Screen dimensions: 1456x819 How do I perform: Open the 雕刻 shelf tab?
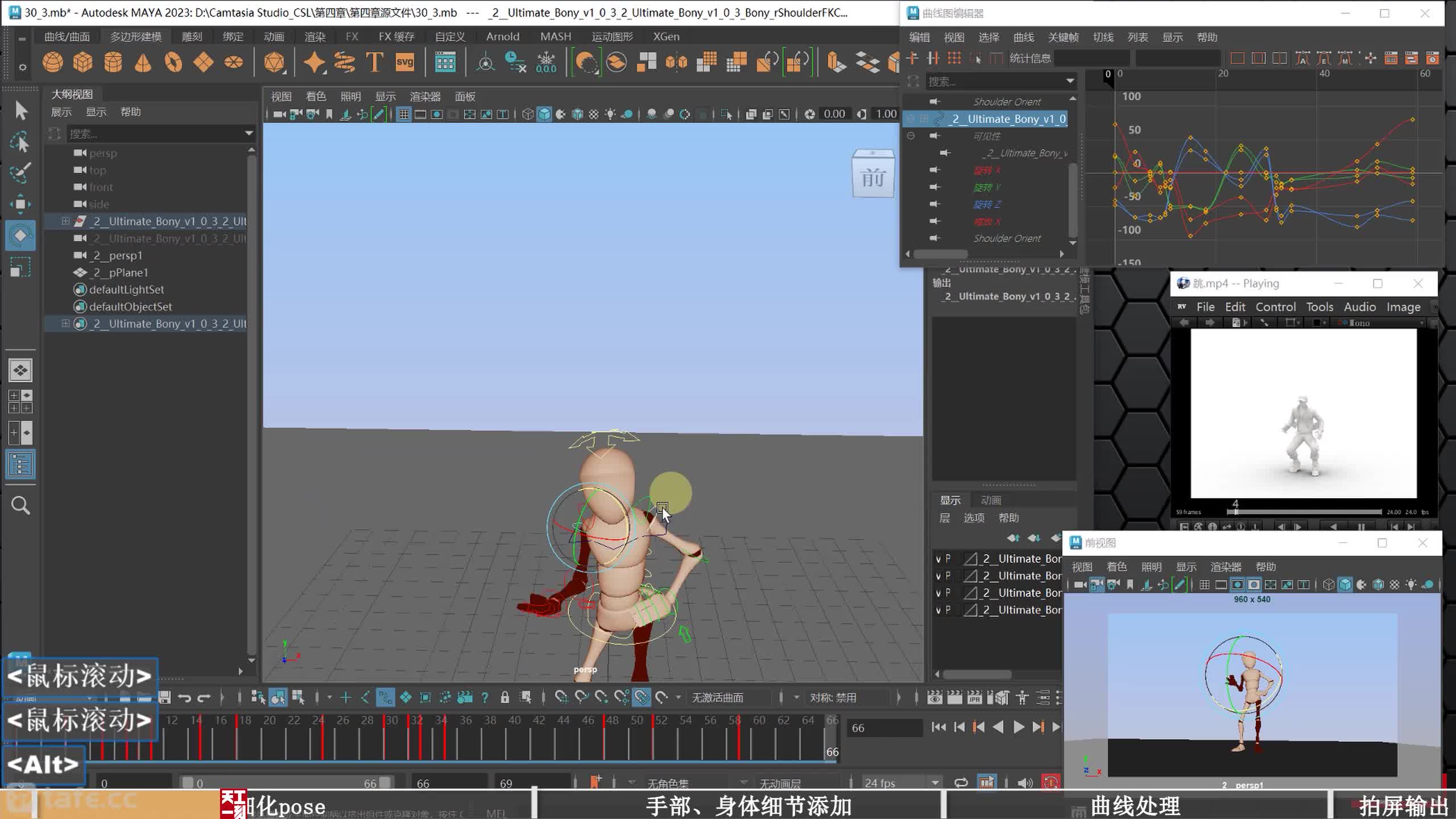coord(192,36)
